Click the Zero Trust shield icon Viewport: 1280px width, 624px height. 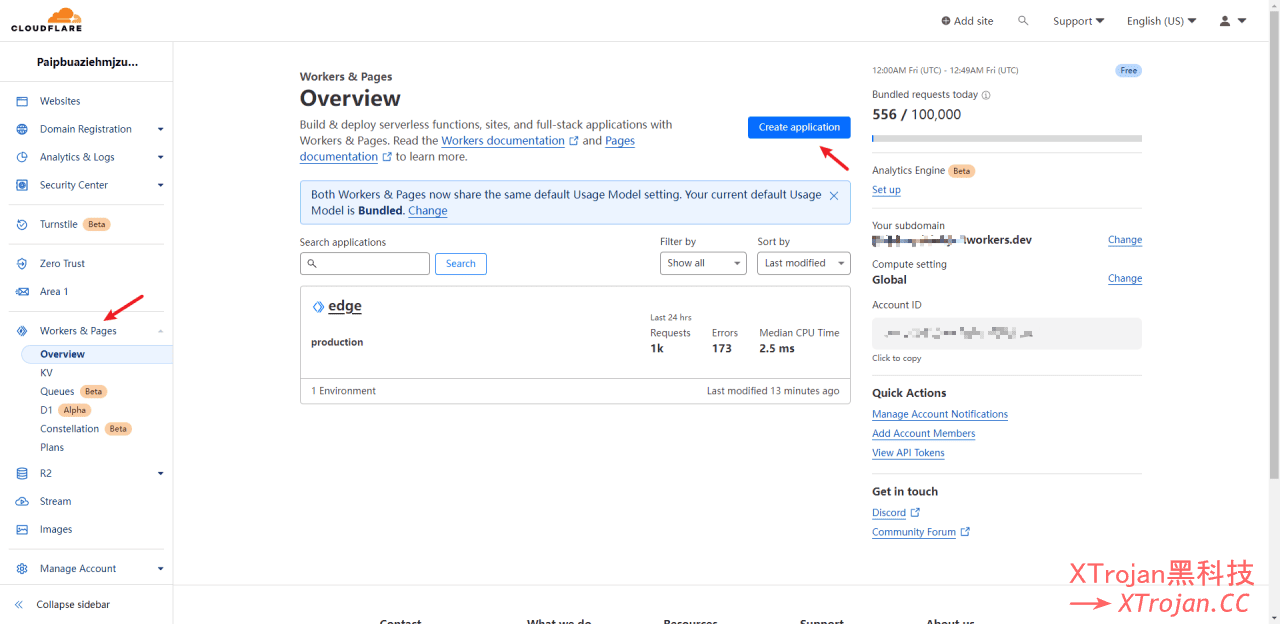click(x=22, y=263)
